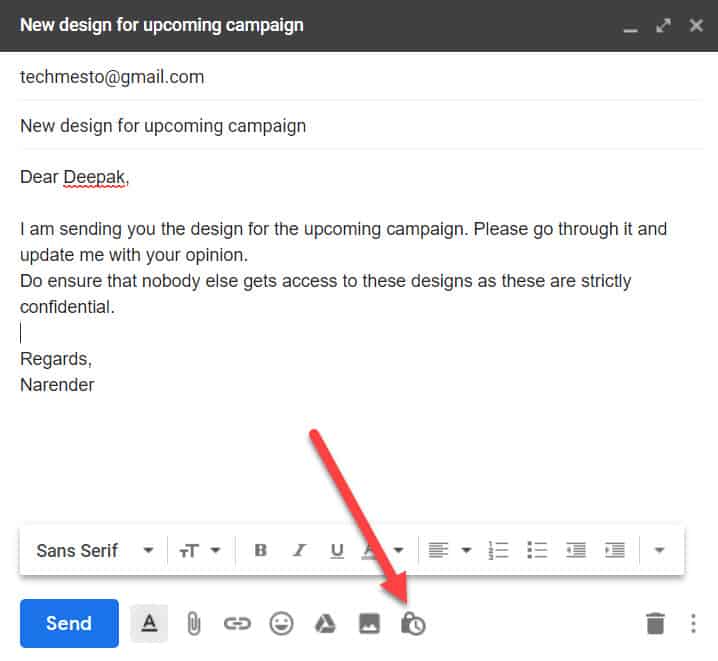Click the compose window title bar text
The height and width of the screenshot is (661, 718).
coord(162,25)
